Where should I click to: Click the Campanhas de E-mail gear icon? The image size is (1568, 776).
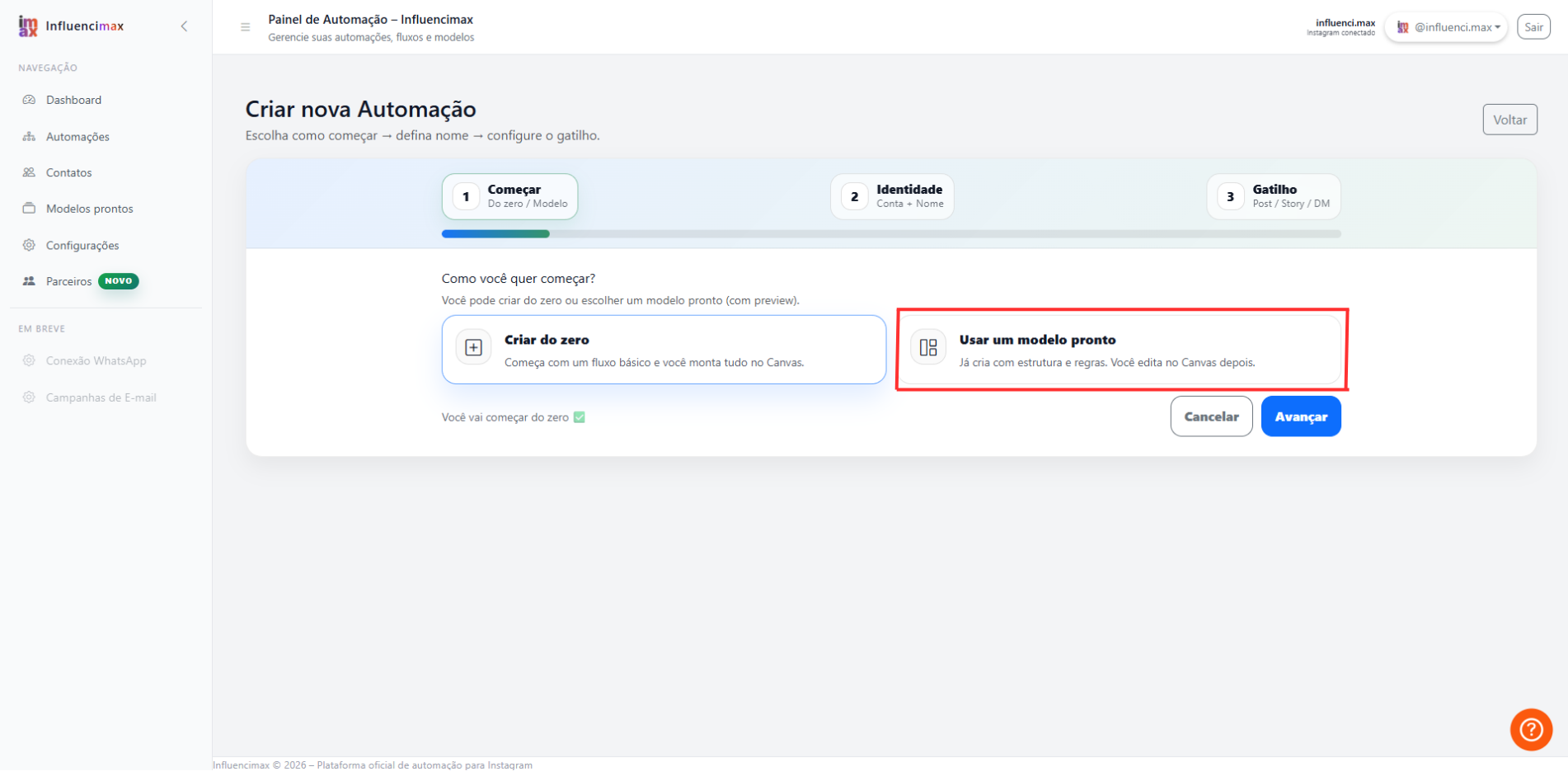point(29,397)
